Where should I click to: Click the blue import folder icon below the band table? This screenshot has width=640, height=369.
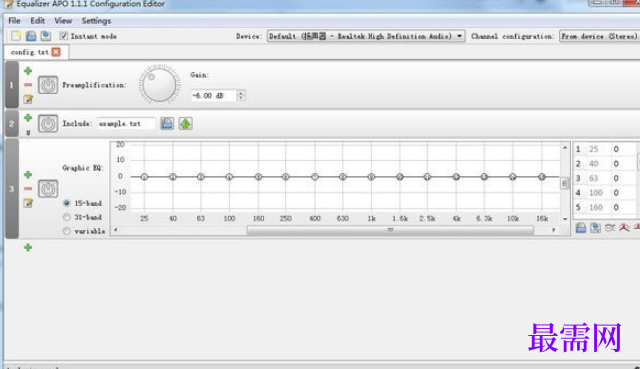581,228
